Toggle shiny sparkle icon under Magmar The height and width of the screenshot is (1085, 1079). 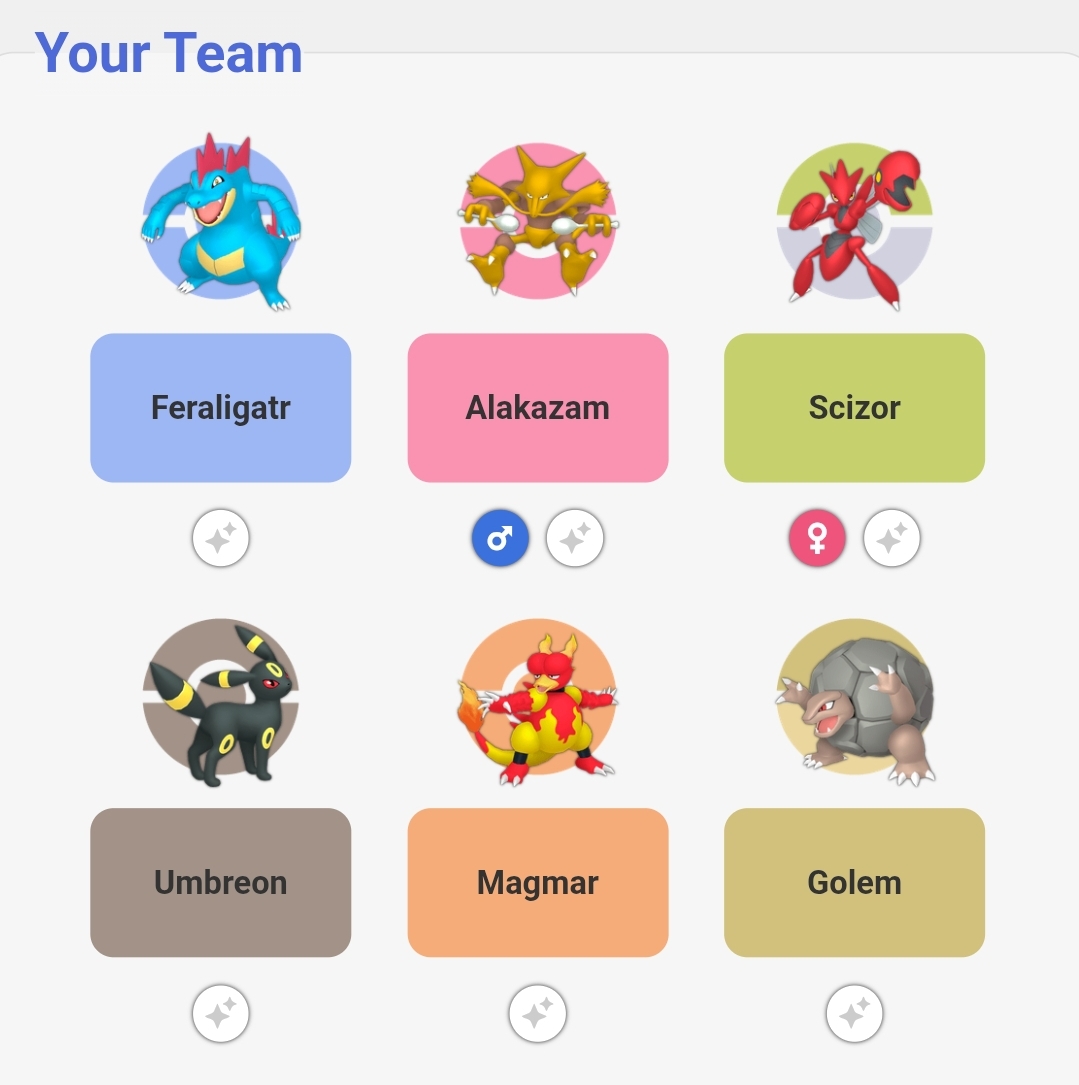538,1014
